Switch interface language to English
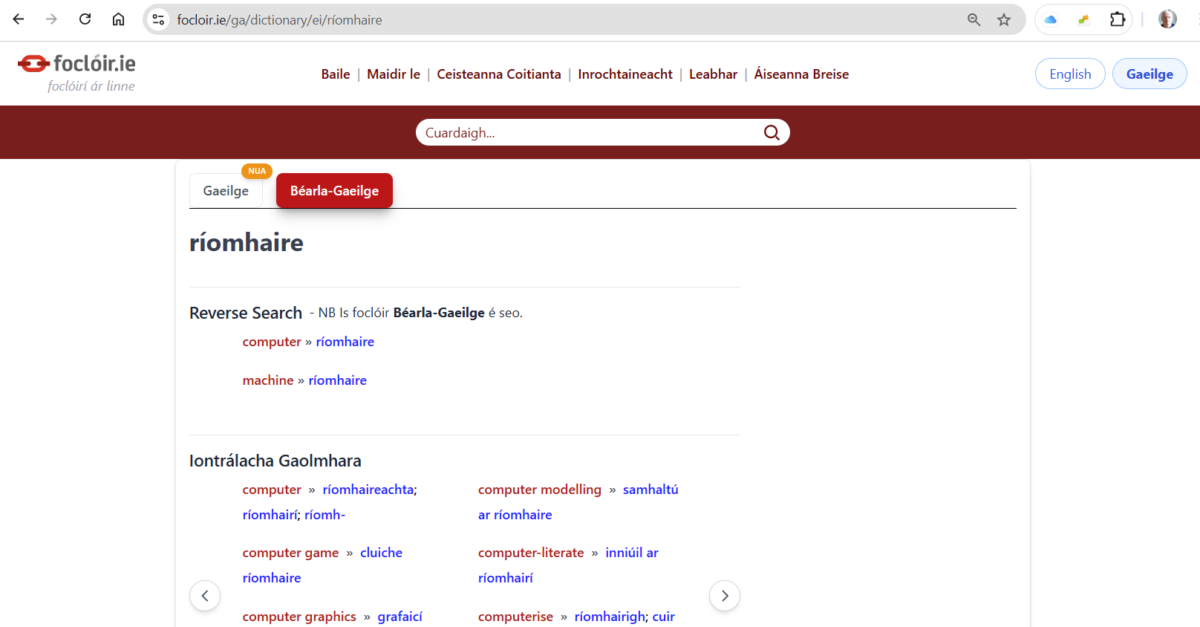This screenshot has height=627, width=1200. tap(1069, 74)
